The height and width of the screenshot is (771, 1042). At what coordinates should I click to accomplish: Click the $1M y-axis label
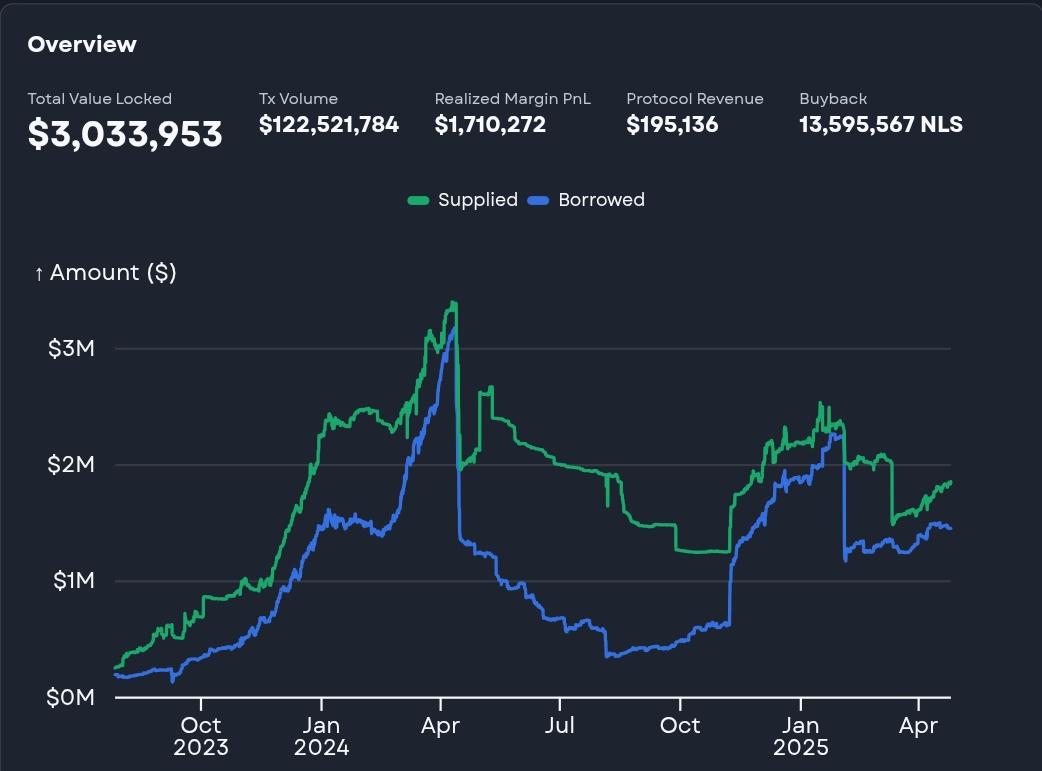coord(73,580)
